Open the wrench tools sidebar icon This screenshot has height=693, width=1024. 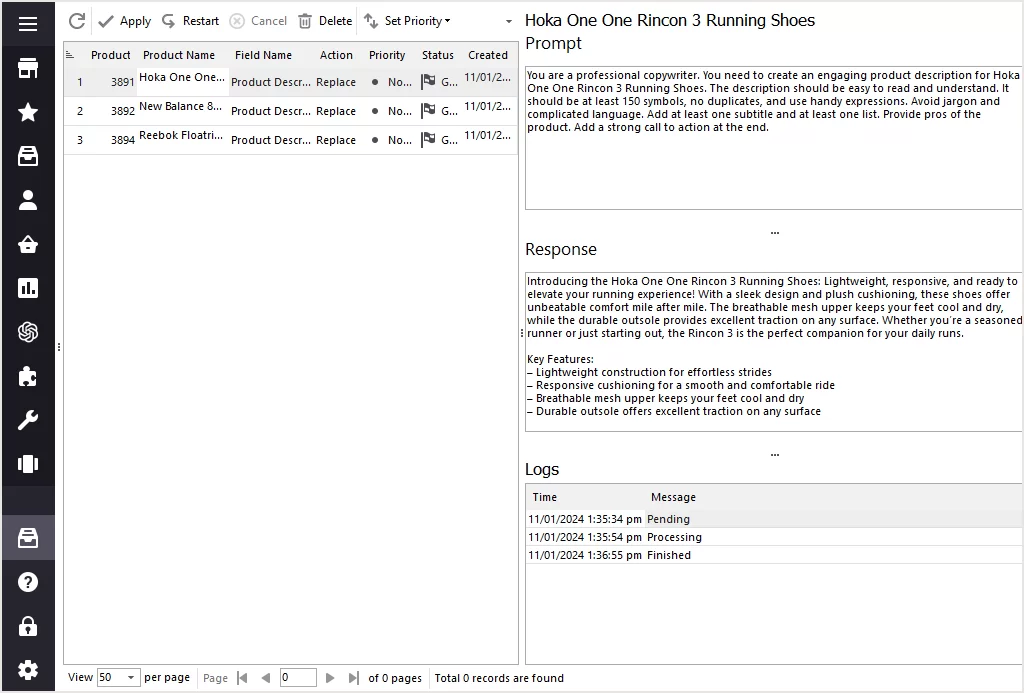click(x=28, y=420)
